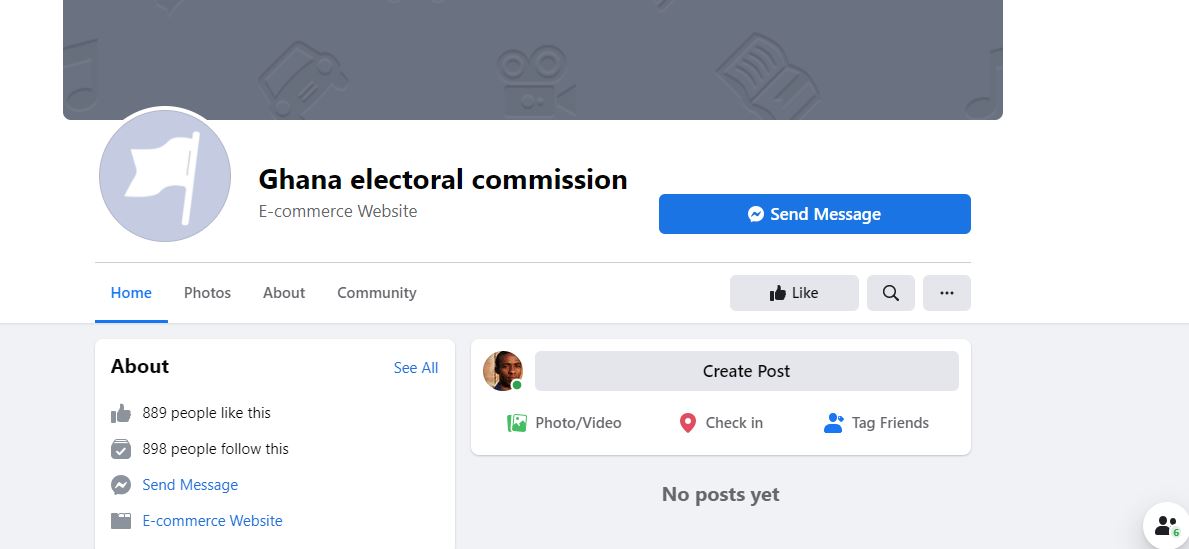
Task: Open the E-commerce Website link in About
Action: [x=212, y=521]
